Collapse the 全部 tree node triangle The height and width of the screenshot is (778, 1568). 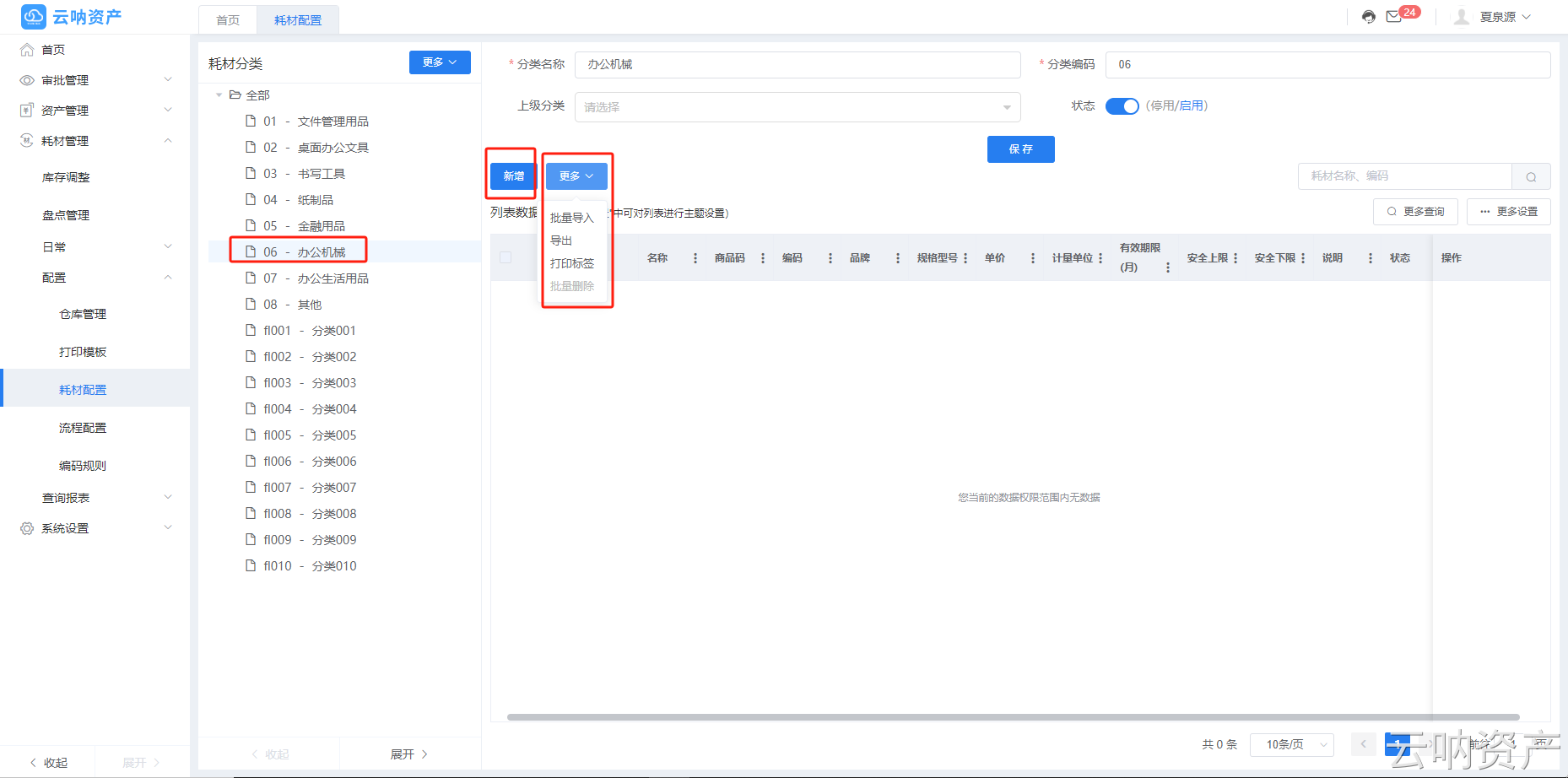[x=219, y=95]
